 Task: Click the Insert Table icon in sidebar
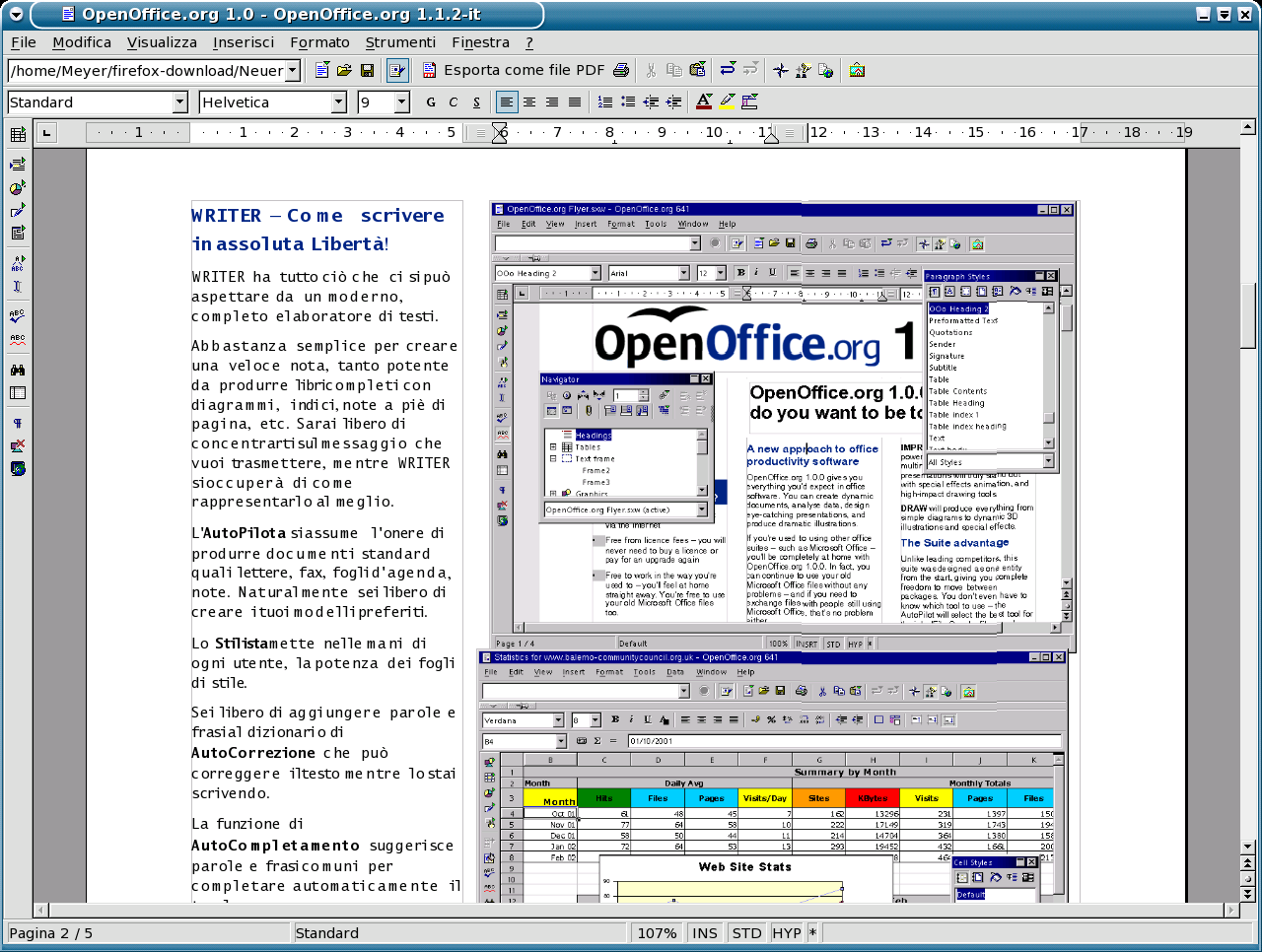[x=18, y=135]
